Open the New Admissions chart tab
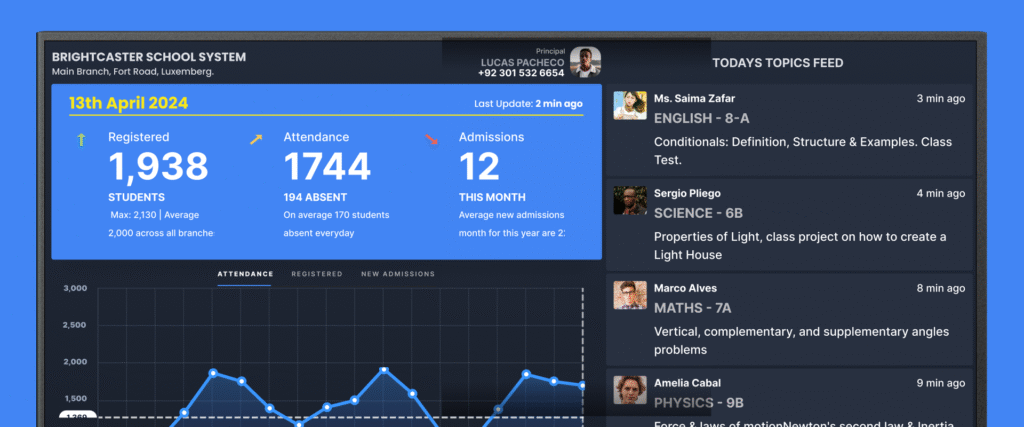Image resolution: width=1024 pixels, height=427 pixels. pos(398,274)
